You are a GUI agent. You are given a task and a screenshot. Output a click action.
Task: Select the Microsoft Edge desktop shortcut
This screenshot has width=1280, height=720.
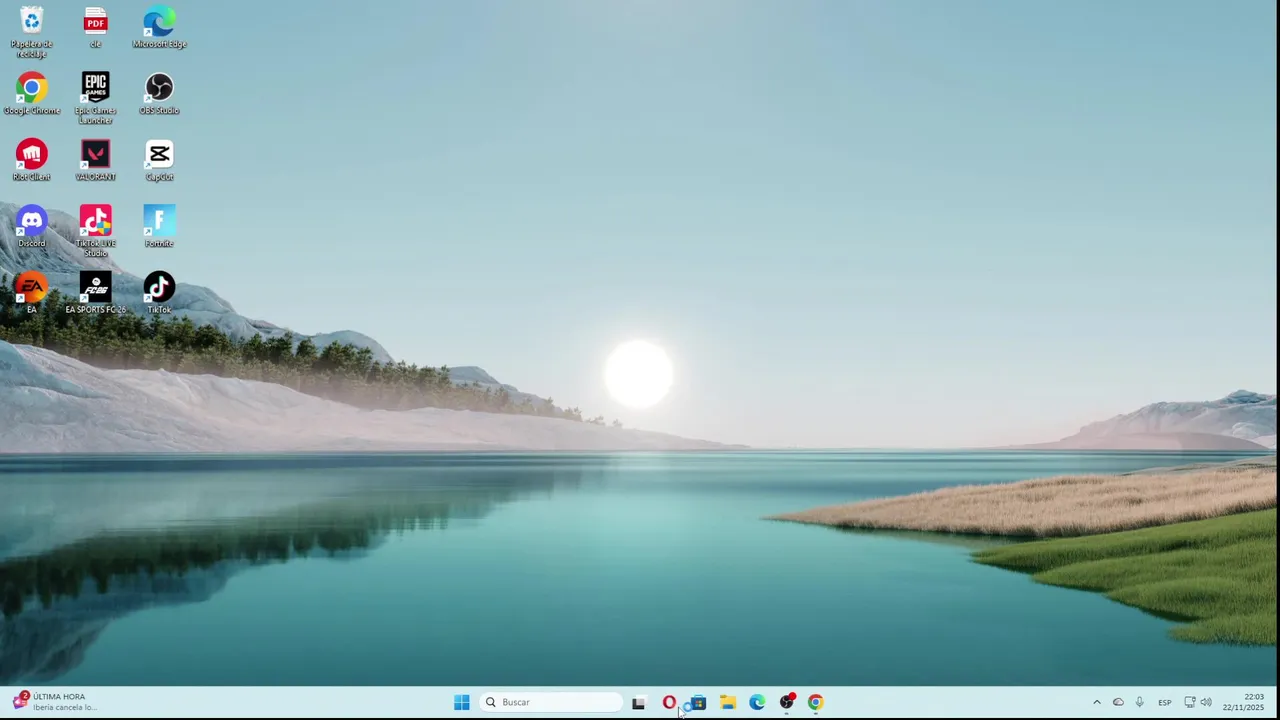point(159,27)
